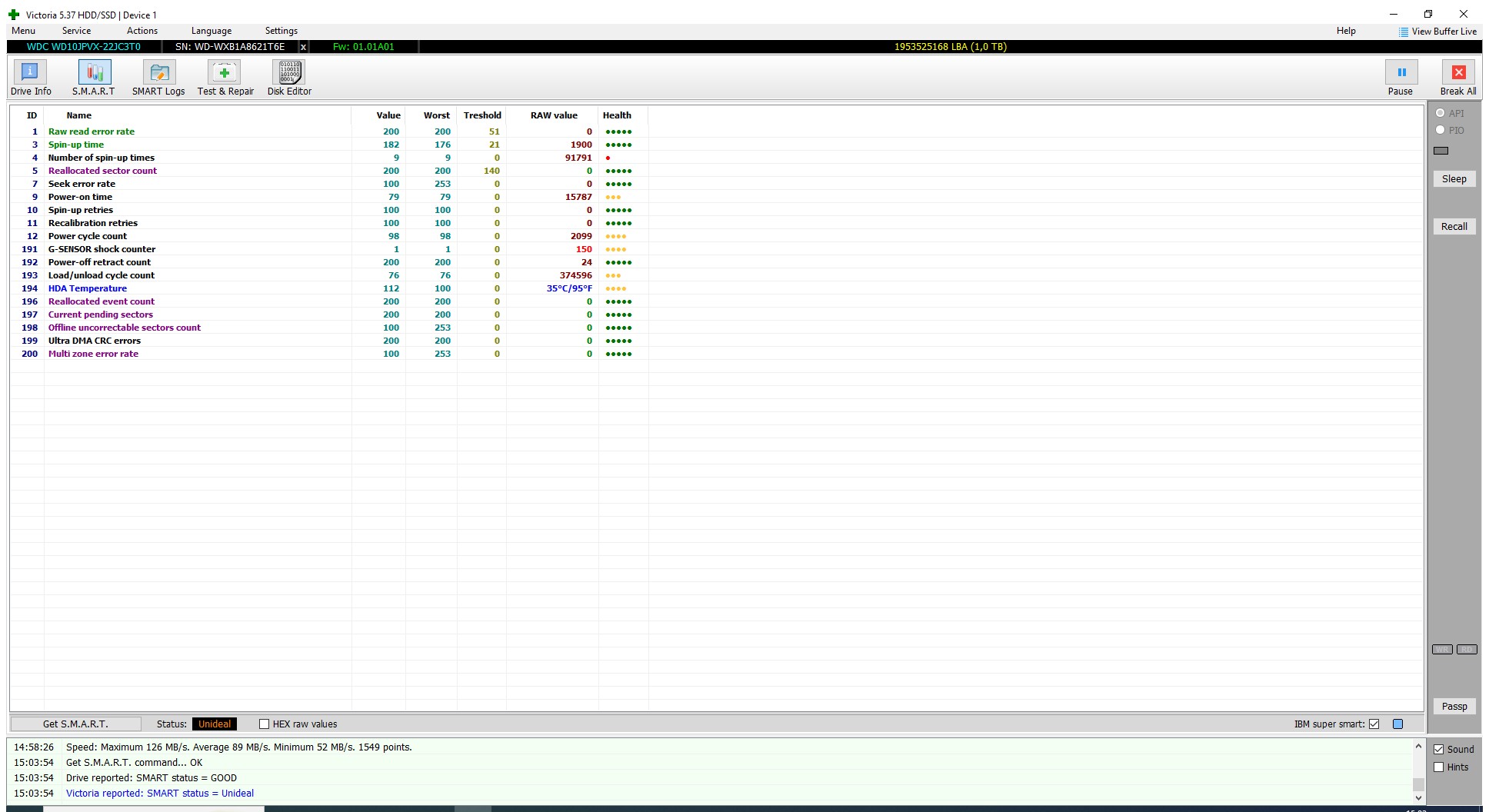Click the WDC WD10JPVX drive model label
The image size is (1489, 812).
click(x=84, y=47)
